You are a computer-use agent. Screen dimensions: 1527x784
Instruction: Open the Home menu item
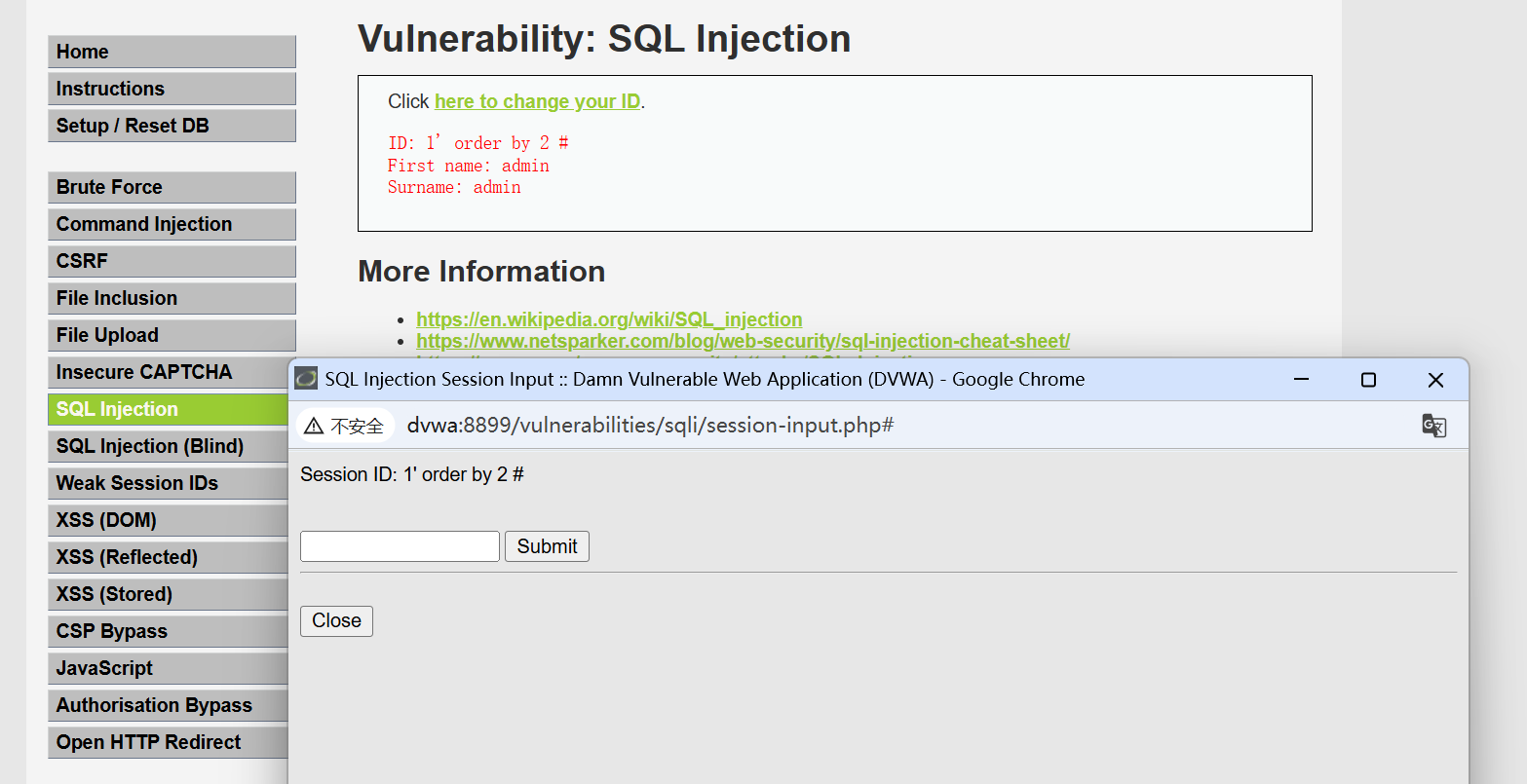tap(172, 52)
